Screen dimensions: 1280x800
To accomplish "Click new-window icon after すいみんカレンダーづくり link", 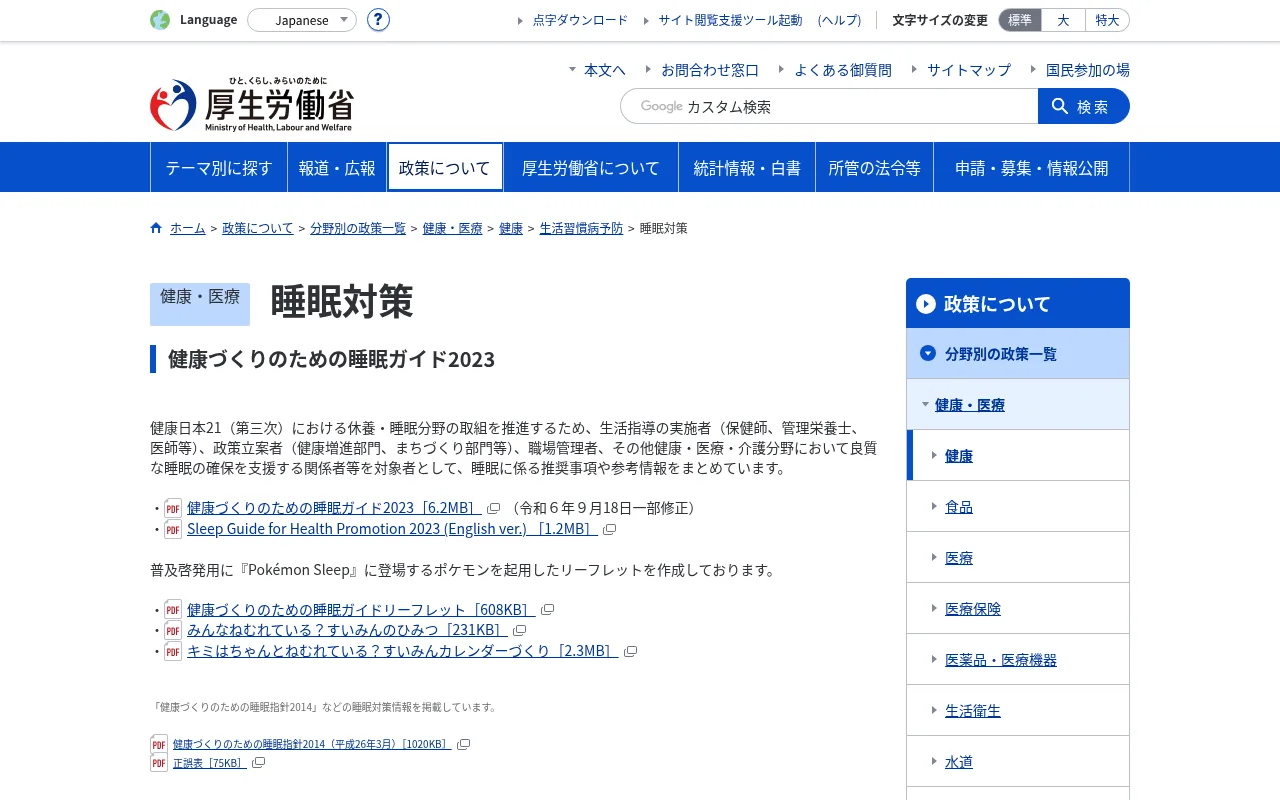I will (x=630, y=651).
